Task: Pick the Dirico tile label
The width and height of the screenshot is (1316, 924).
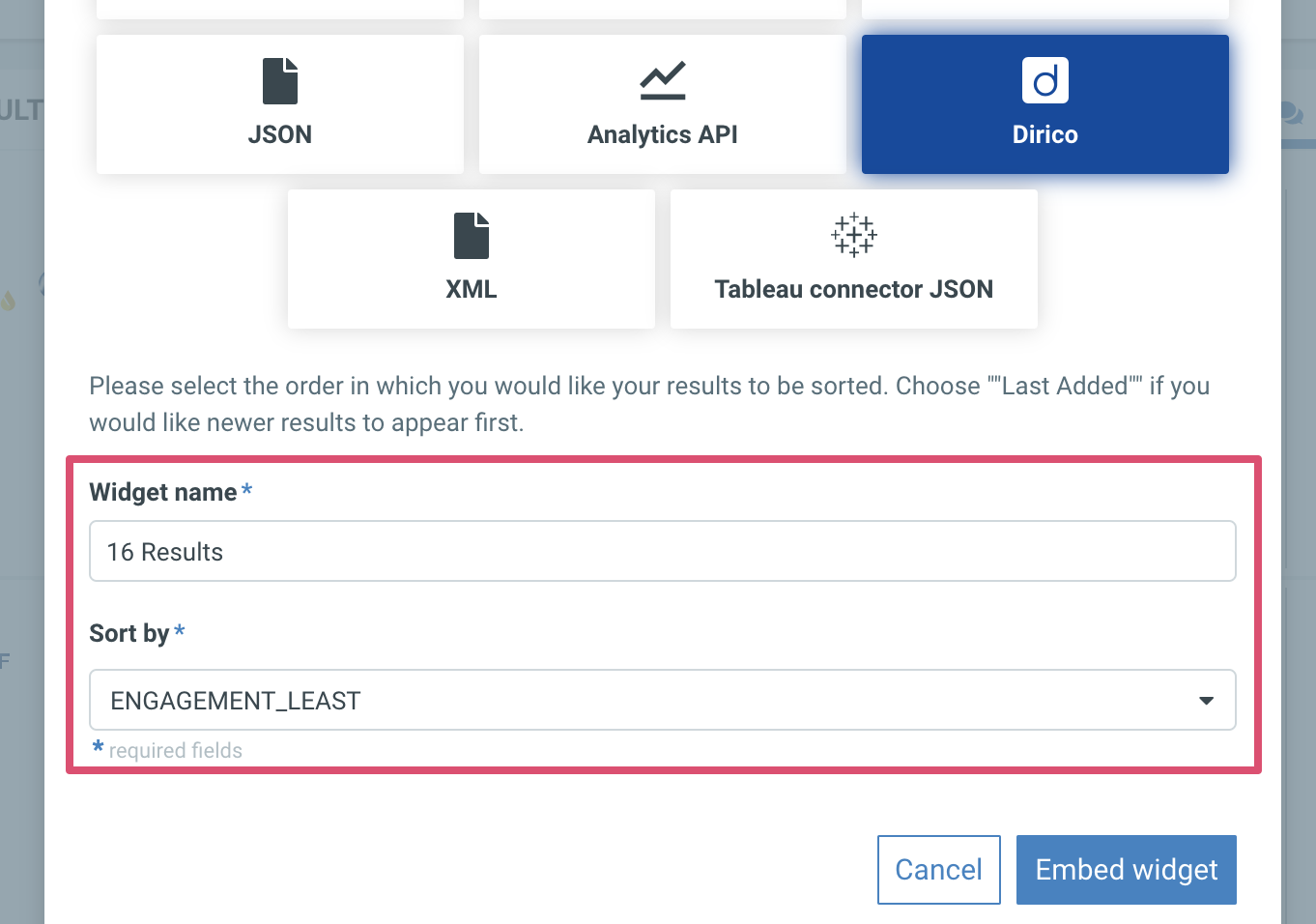Action: click(1045, 134)
